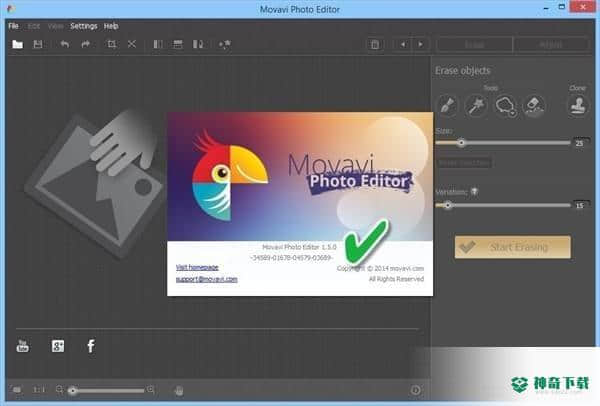This screenshot has height=406, width=600.
Task: Click the Variations hint icon
Action: [474, 192]
